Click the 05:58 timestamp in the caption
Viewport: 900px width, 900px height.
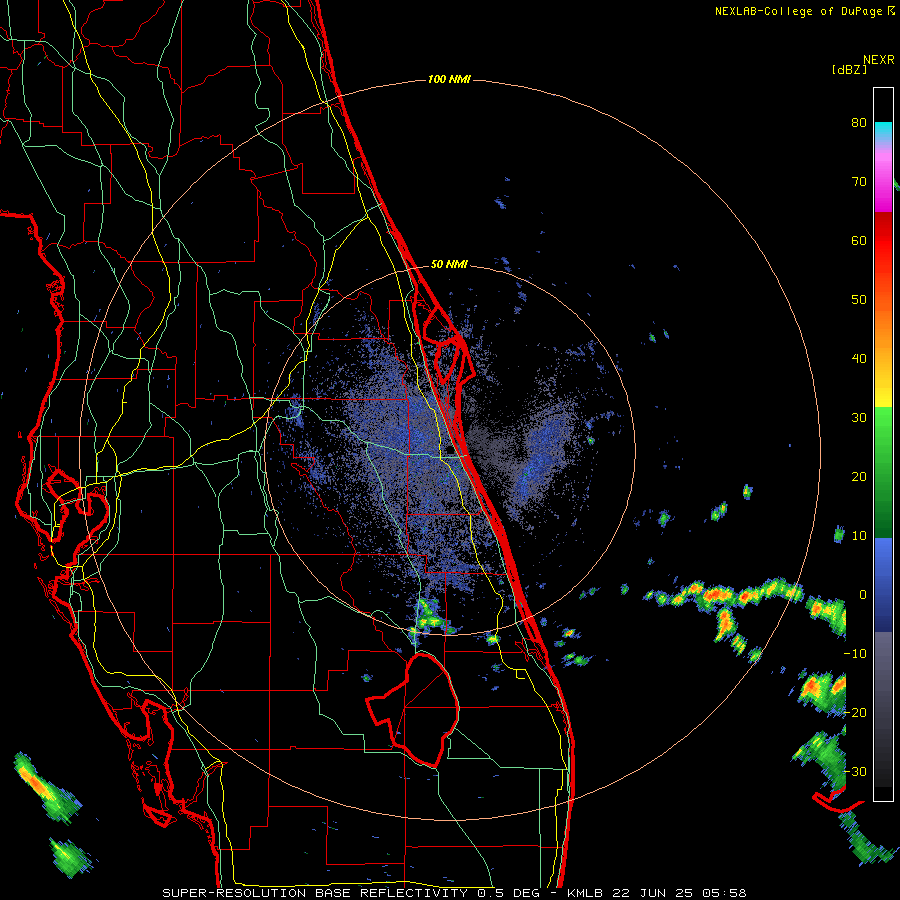click(722, 893)
